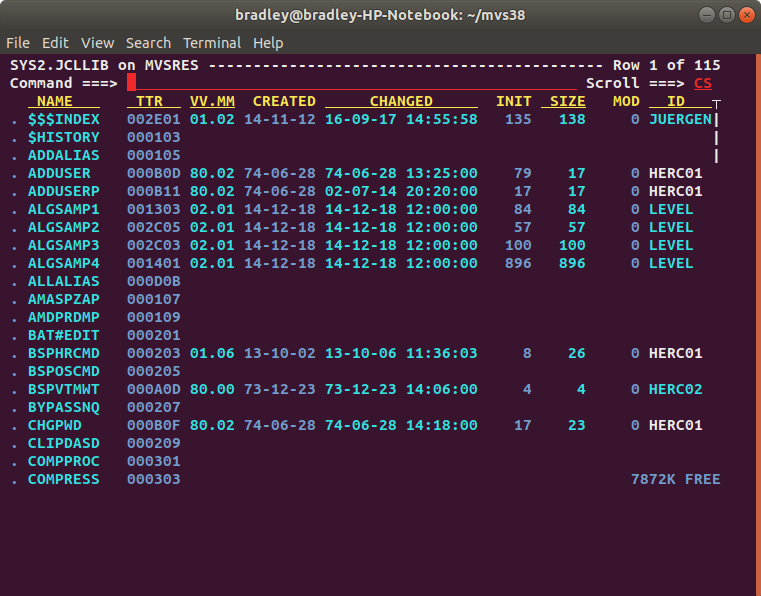Click the Row 1 of 115 indicator
Viewport: 761px width, 596px height.
click(667, 65)
